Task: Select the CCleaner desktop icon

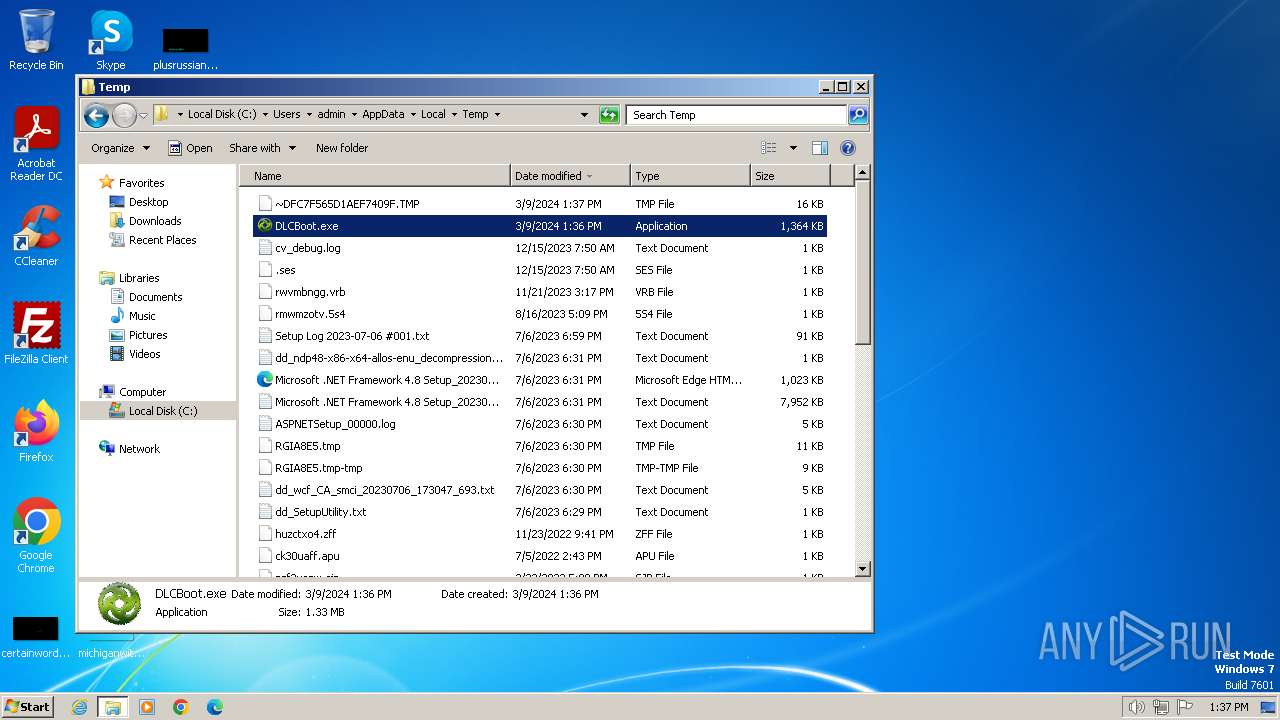Action: click(36, 236)
